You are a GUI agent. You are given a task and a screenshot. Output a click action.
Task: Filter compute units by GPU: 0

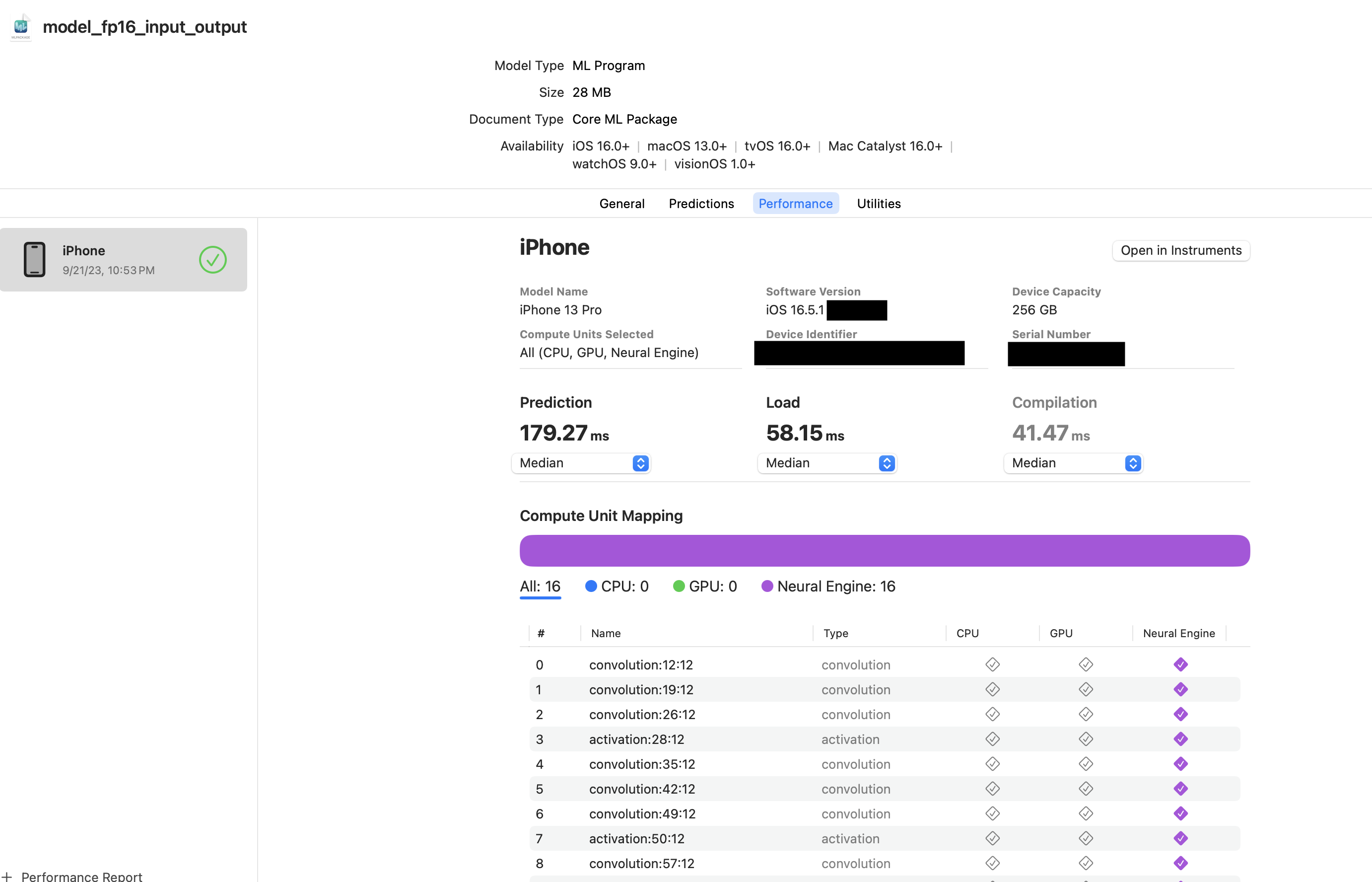click(704, 586)
